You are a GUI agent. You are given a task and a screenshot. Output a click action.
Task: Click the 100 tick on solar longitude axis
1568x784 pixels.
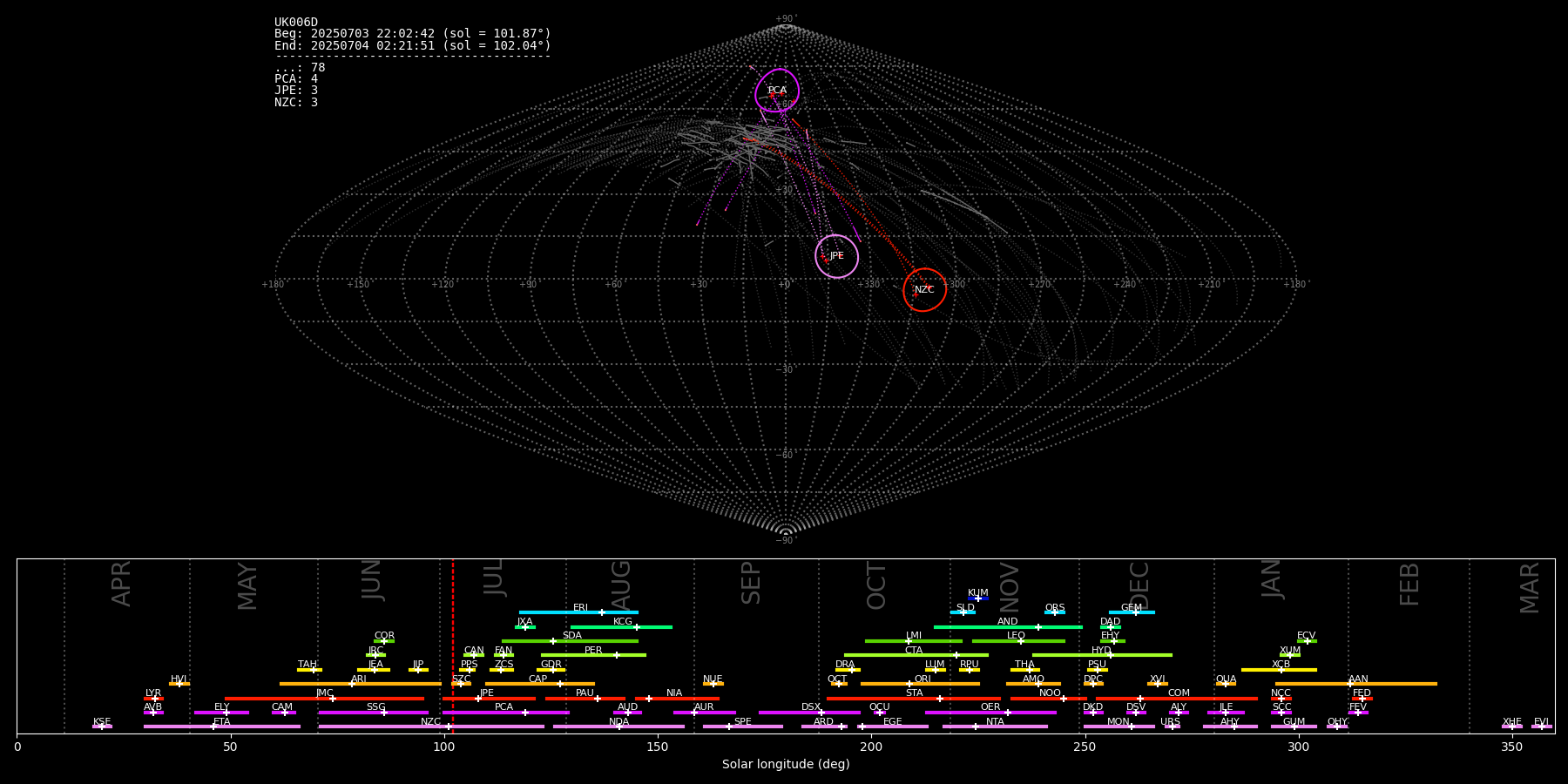[444, 747]
